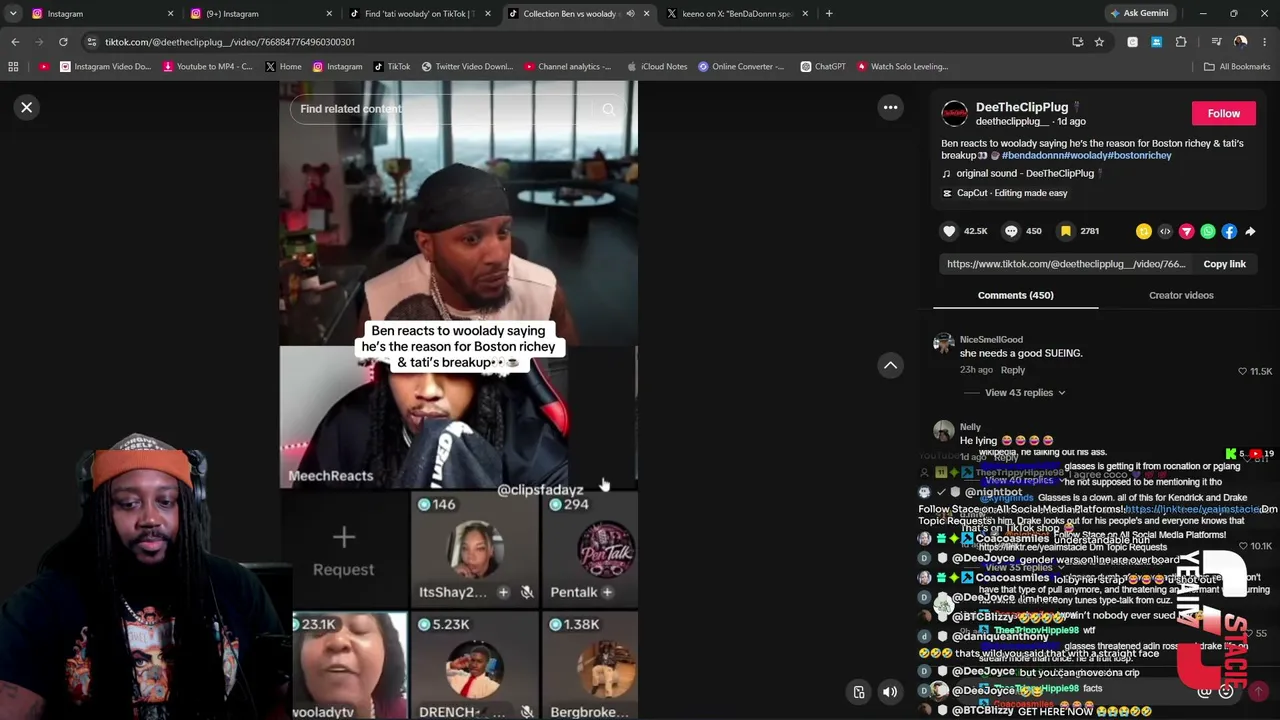Open the Youtube to MP4 bookmark
Screen dimensions: 1280x720
pos(207,67)
